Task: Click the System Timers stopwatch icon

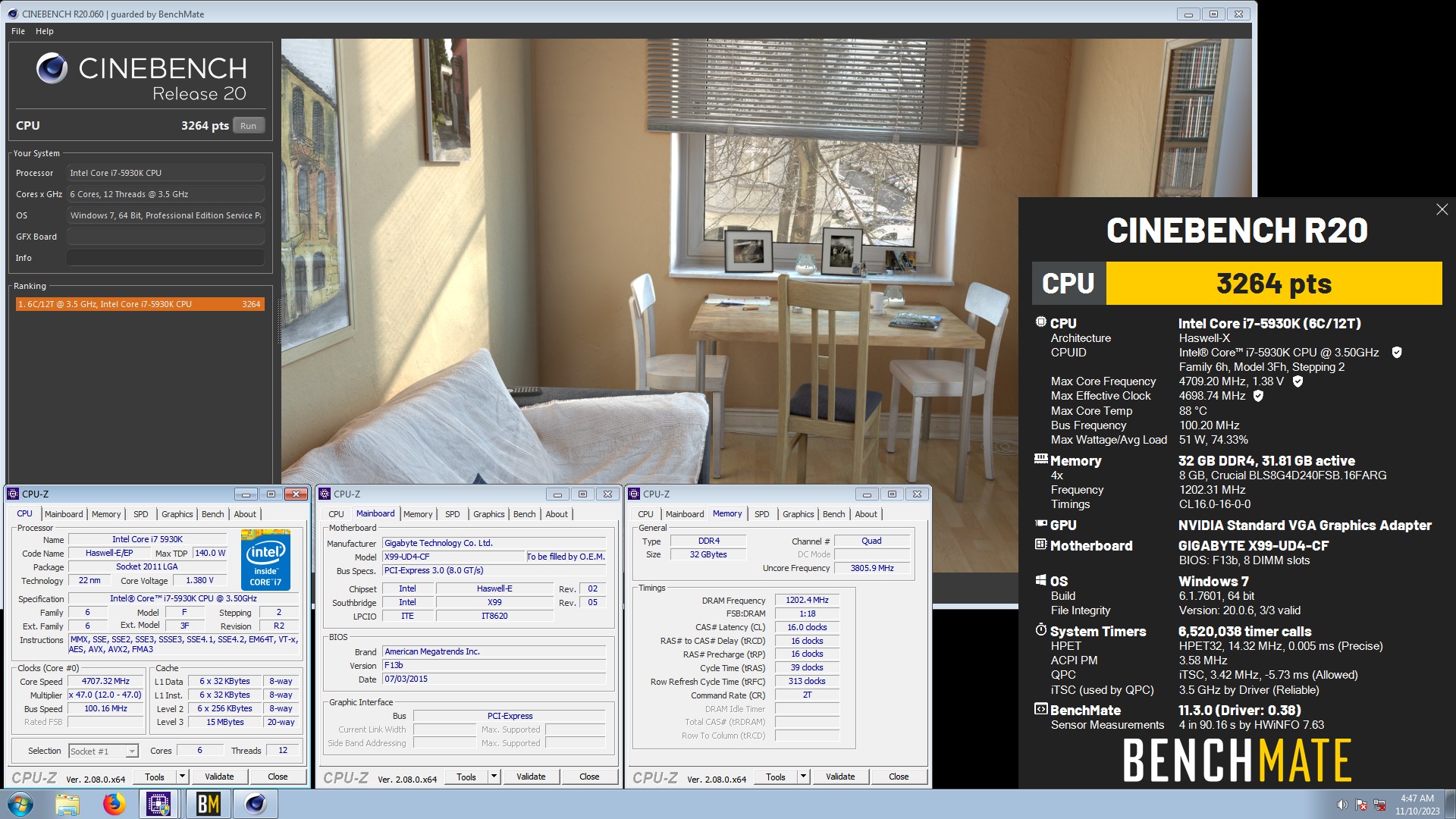Action: pos(1040,630)
